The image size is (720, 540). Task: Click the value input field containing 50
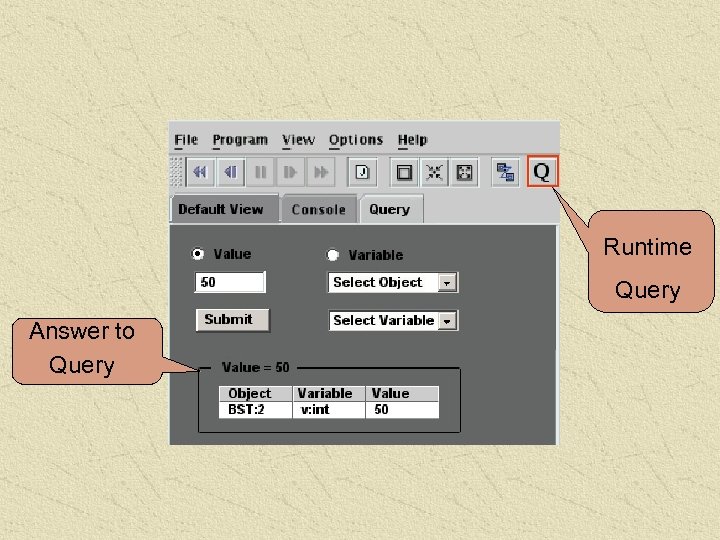[x=230, y=282]
